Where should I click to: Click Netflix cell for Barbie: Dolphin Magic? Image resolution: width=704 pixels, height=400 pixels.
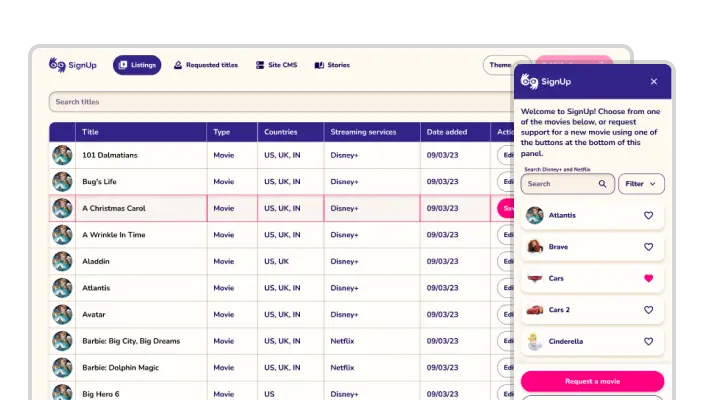coord(372,368)
